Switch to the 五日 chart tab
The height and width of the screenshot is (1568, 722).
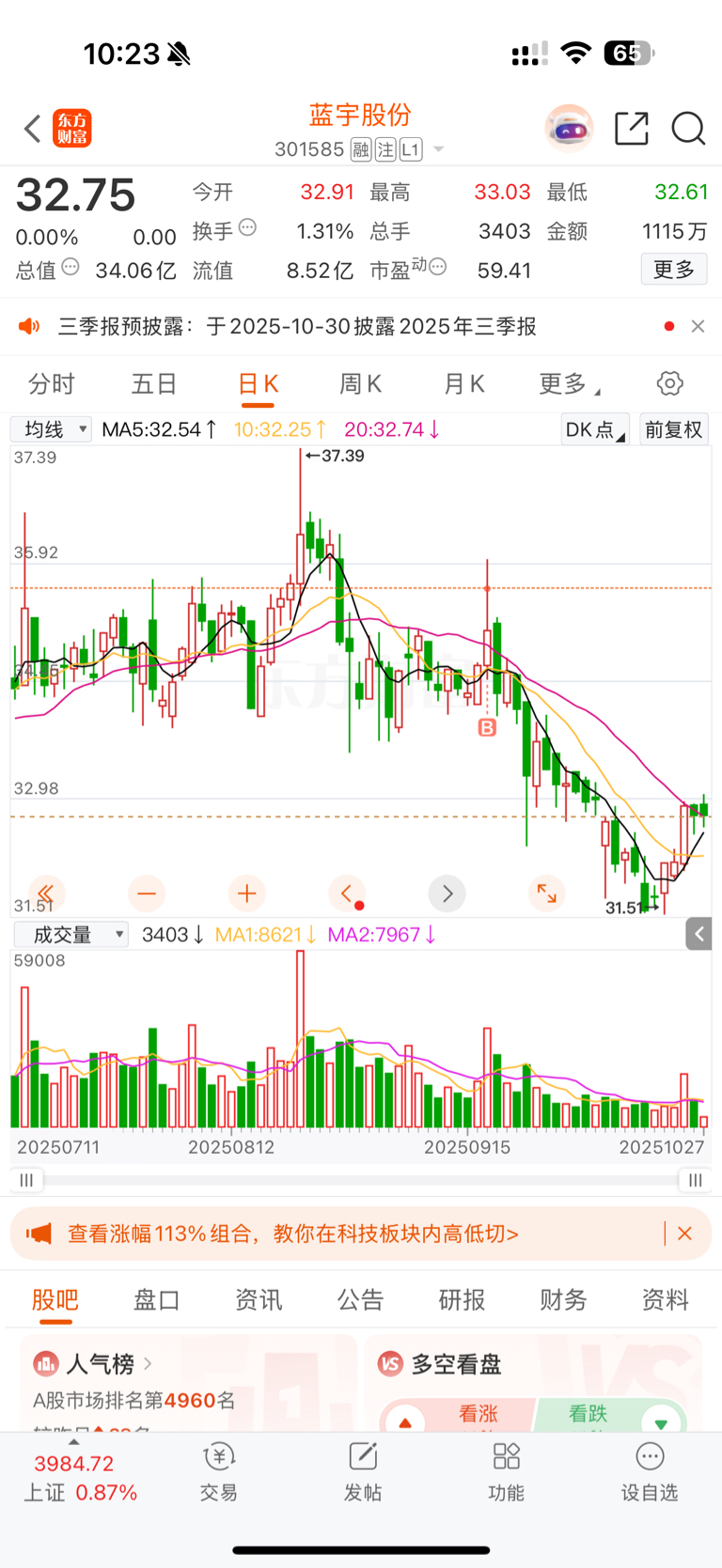pyautogui.click(x=154, y=383)
